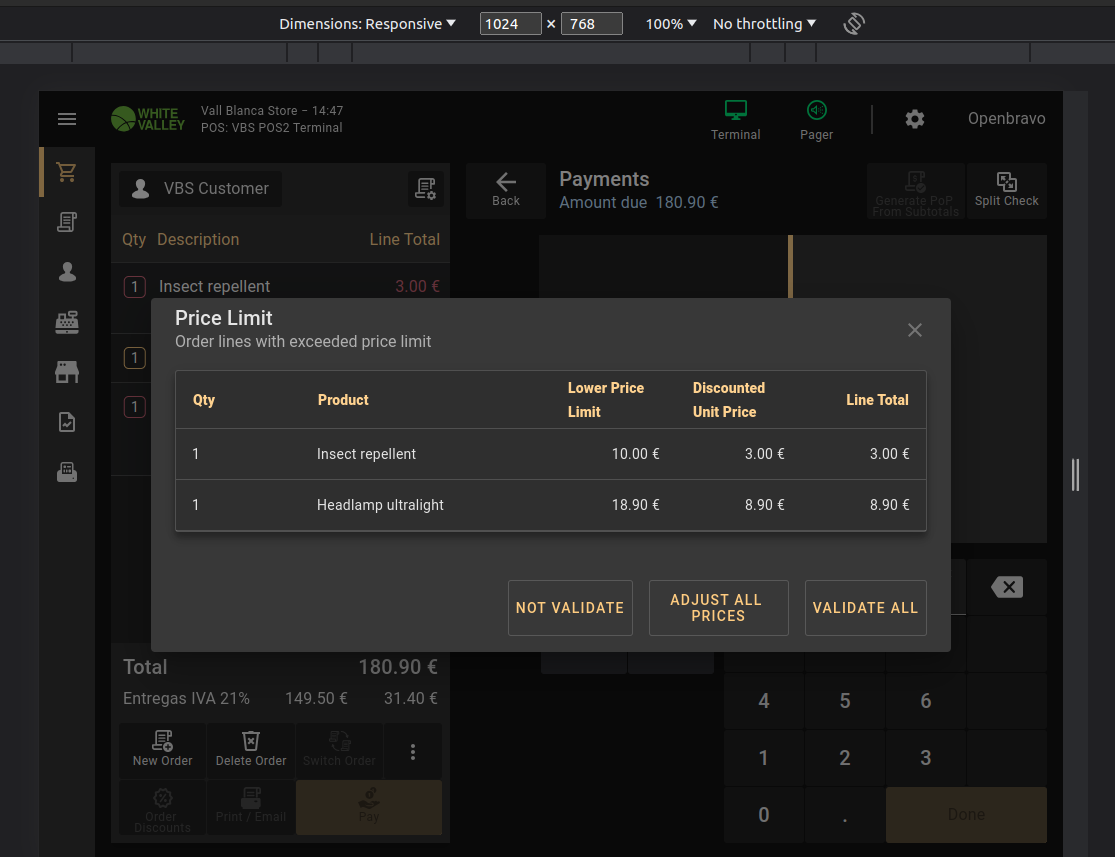The height and width of the screenshot is (857, 1115).
Task: Open the store sidebar icon
Action: click(67, 372)
